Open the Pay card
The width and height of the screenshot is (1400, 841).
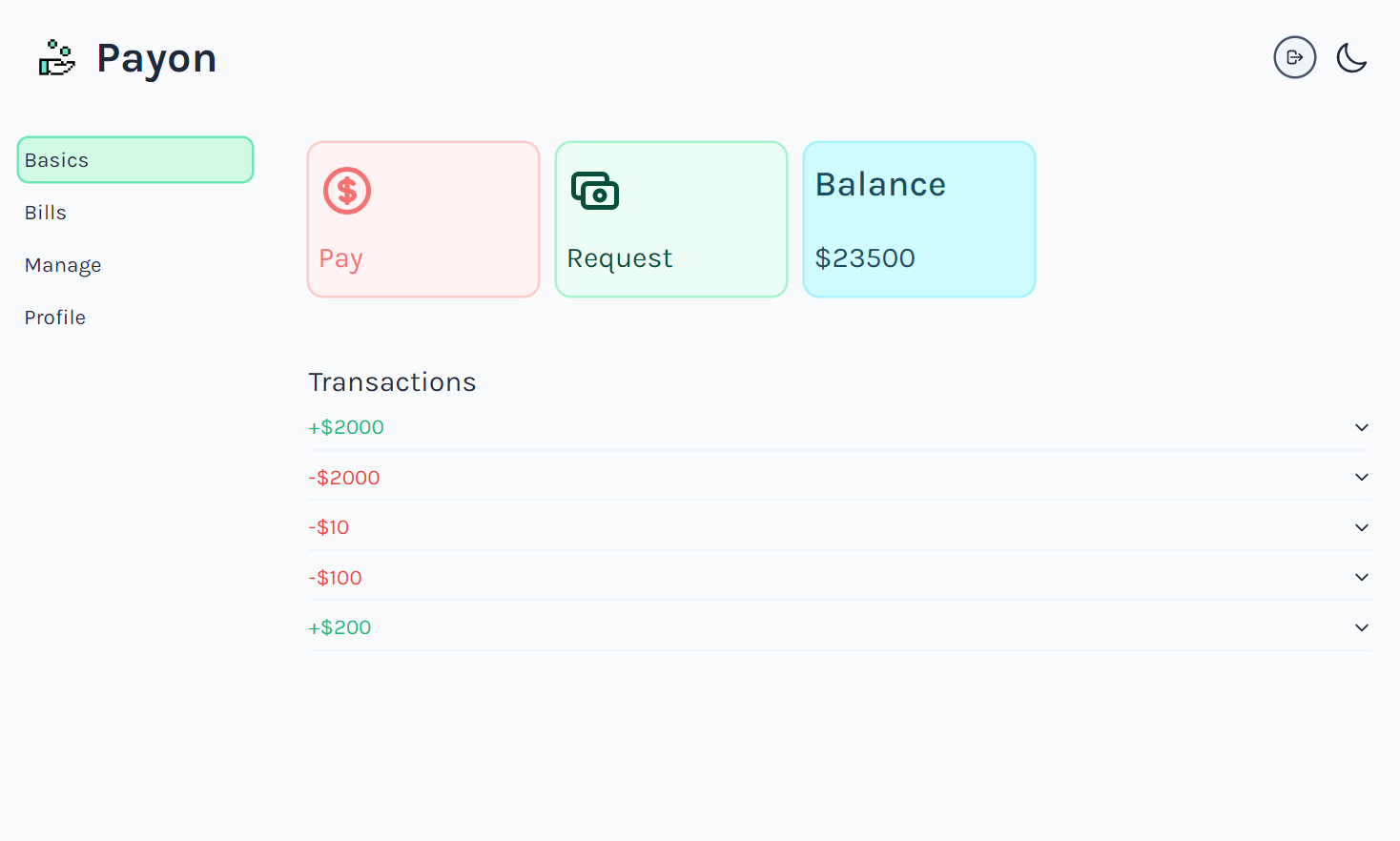(x=423, y=219)
